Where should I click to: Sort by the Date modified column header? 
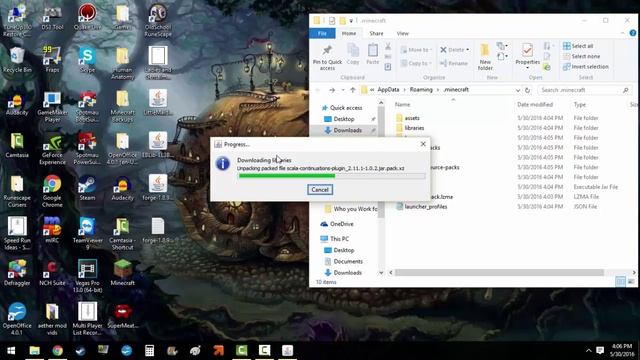point(535,104)
